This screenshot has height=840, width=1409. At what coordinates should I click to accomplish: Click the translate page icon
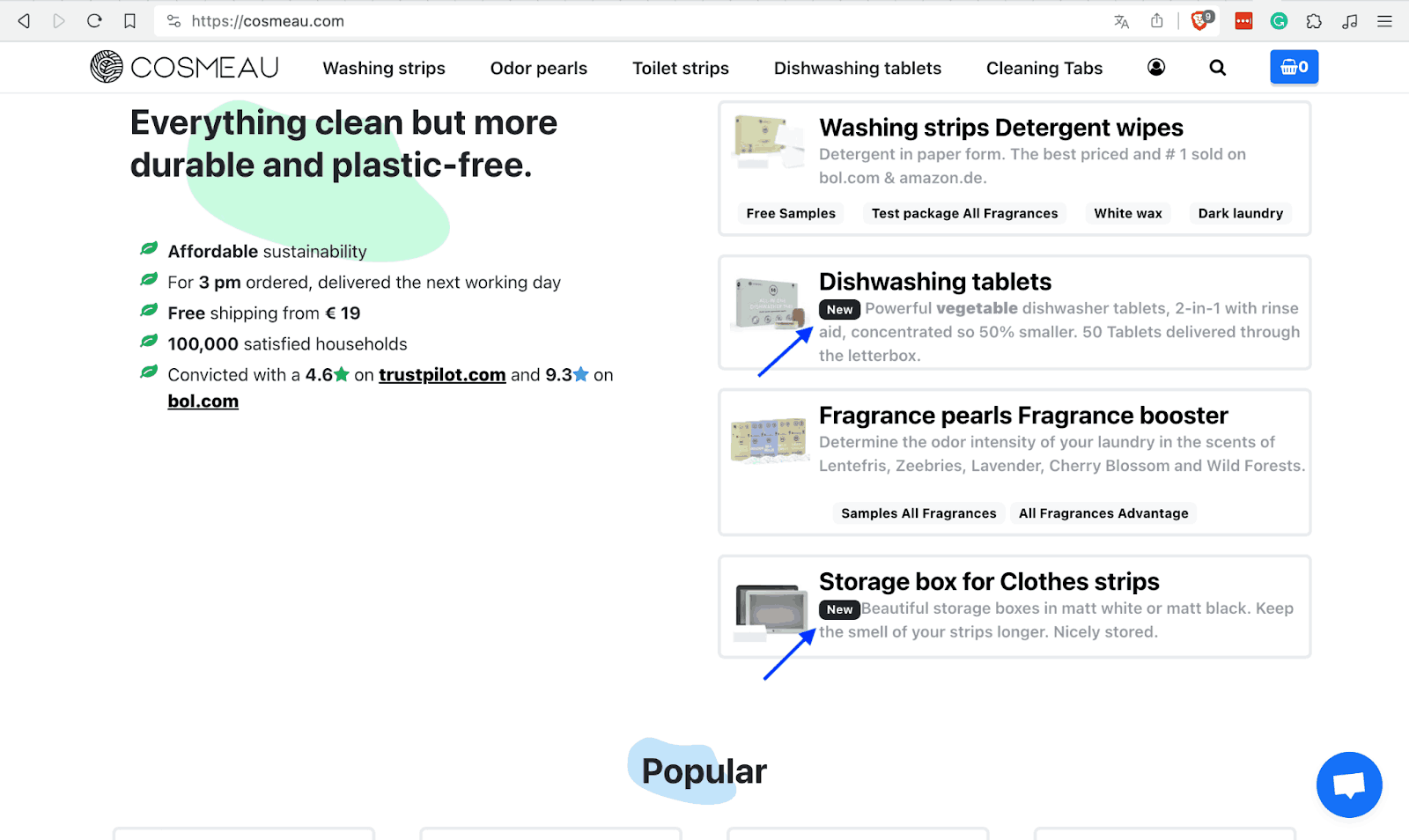click(1121, 21)
